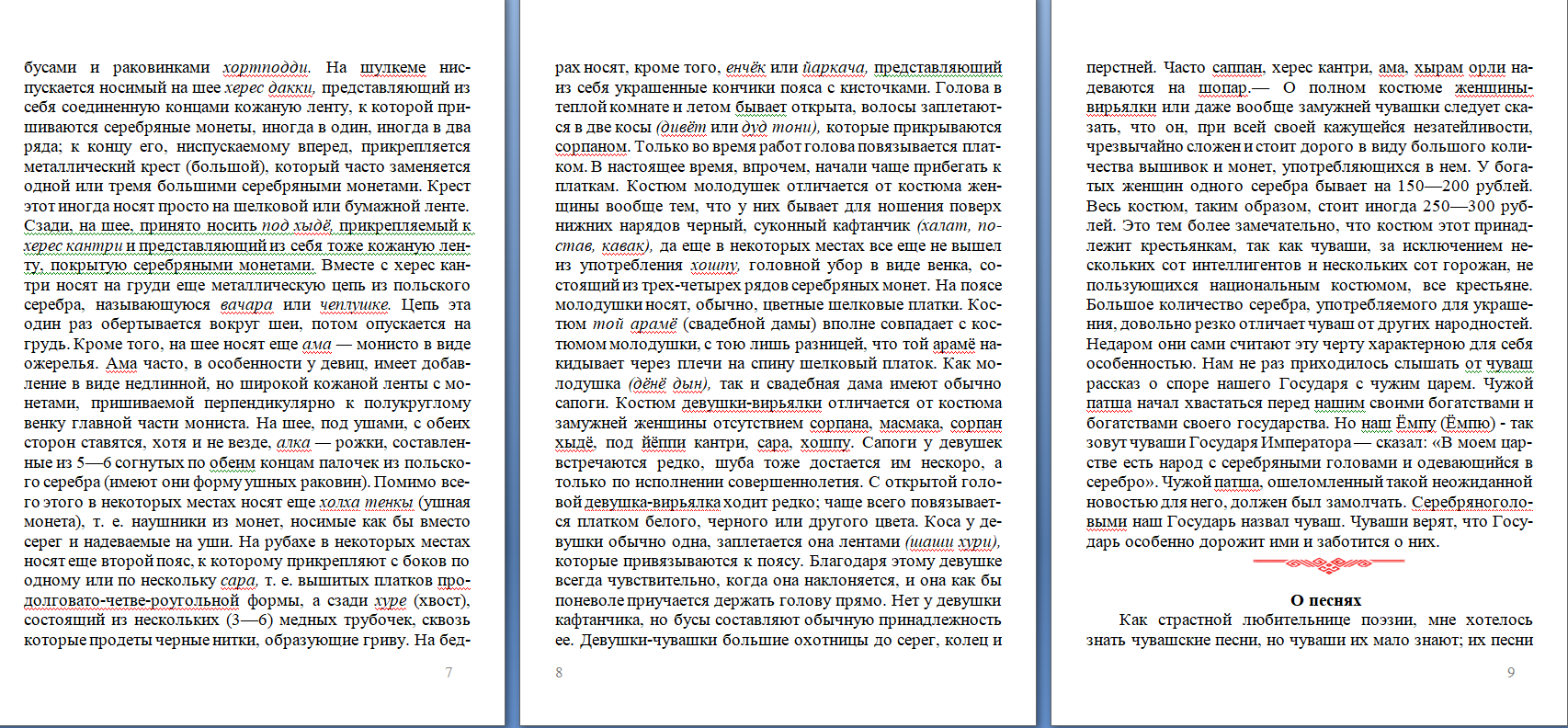Click the underlined word "масмака"
The height and width of the screenshot is (728, 1568).
tap(911, 423)
